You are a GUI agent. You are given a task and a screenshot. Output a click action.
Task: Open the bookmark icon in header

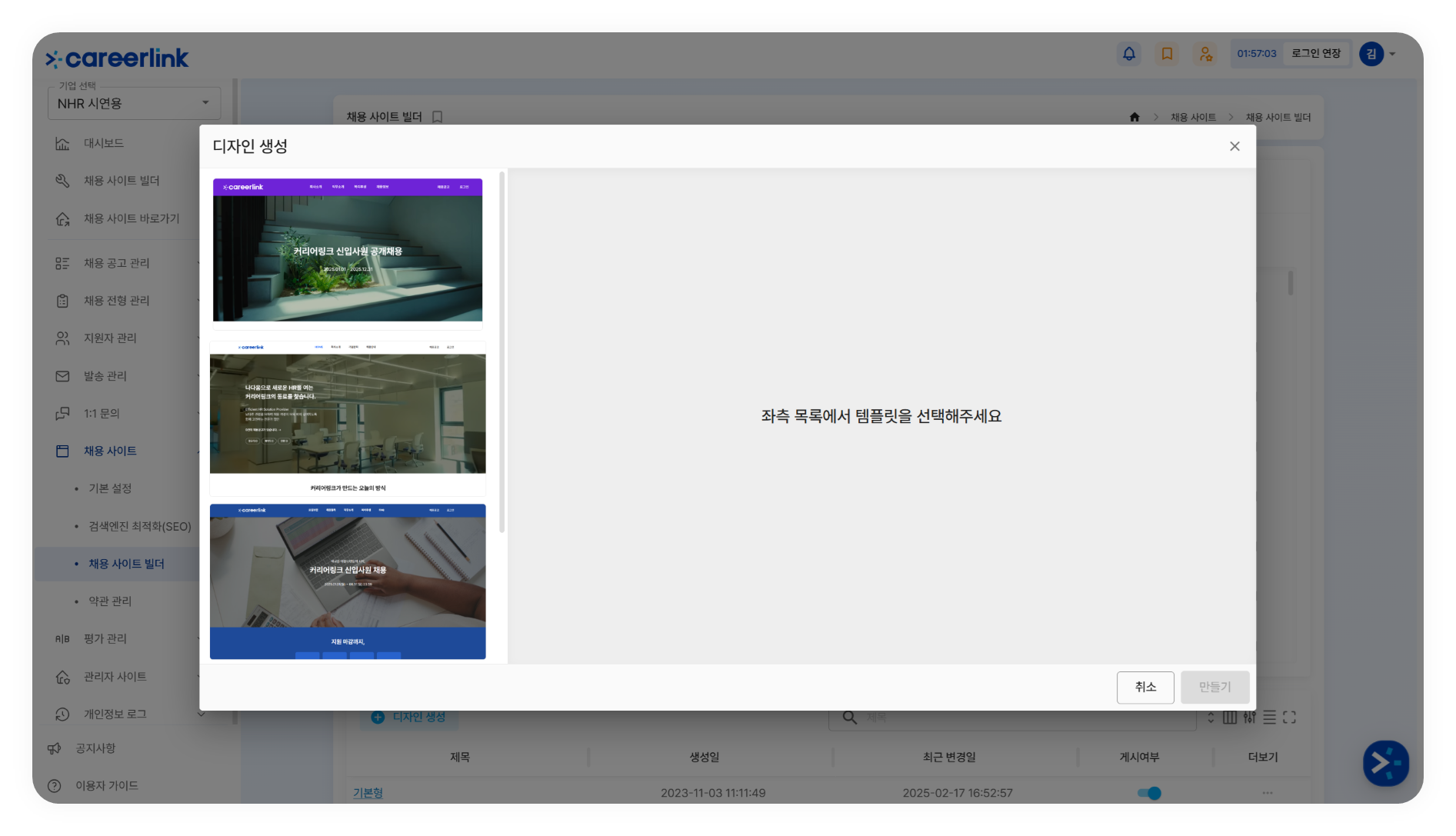coord(1167,54)
